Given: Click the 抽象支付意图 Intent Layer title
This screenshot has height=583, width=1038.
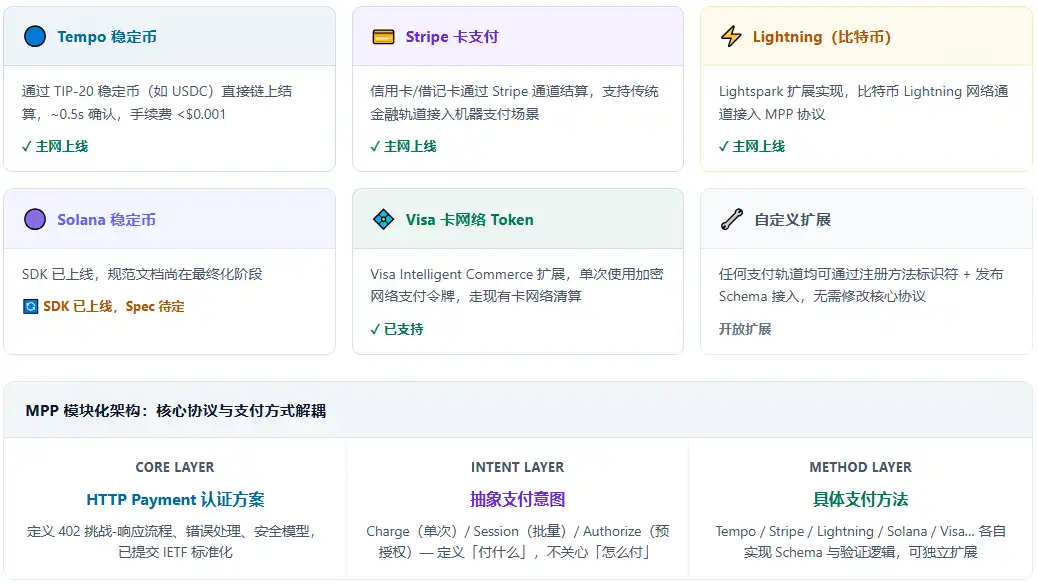Looking at the screenshot, I should (517, 499).
